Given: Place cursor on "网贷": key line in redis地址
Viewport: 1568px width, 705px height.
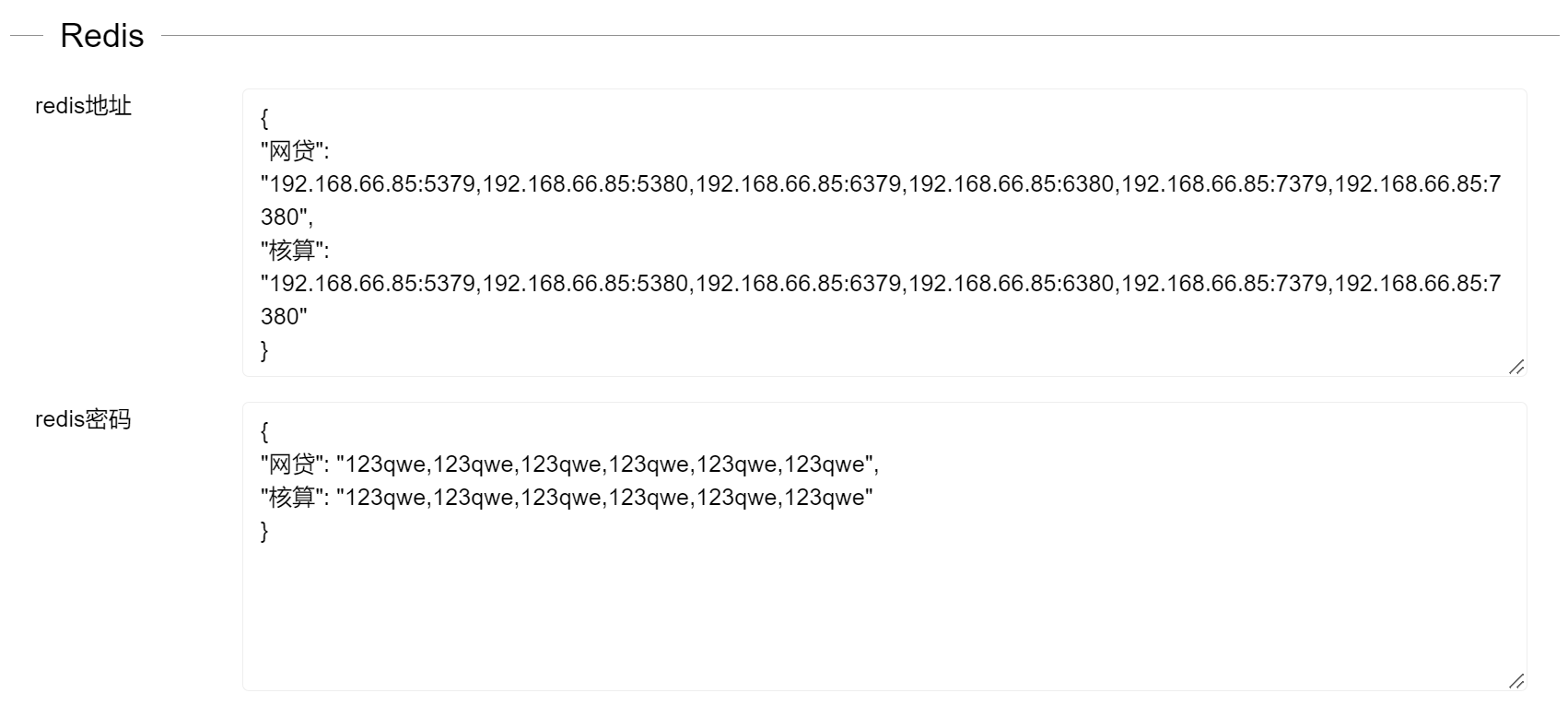Looking at the screenshot, I should point(295,150).
